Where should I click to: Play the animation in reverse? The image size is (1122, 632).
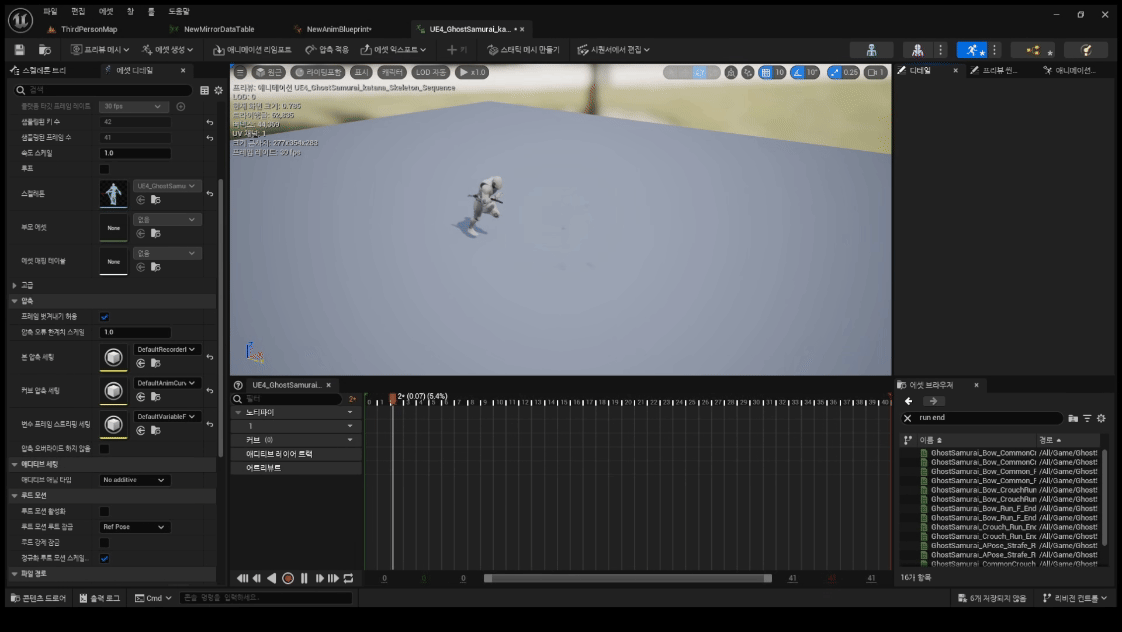pos(272,578)
